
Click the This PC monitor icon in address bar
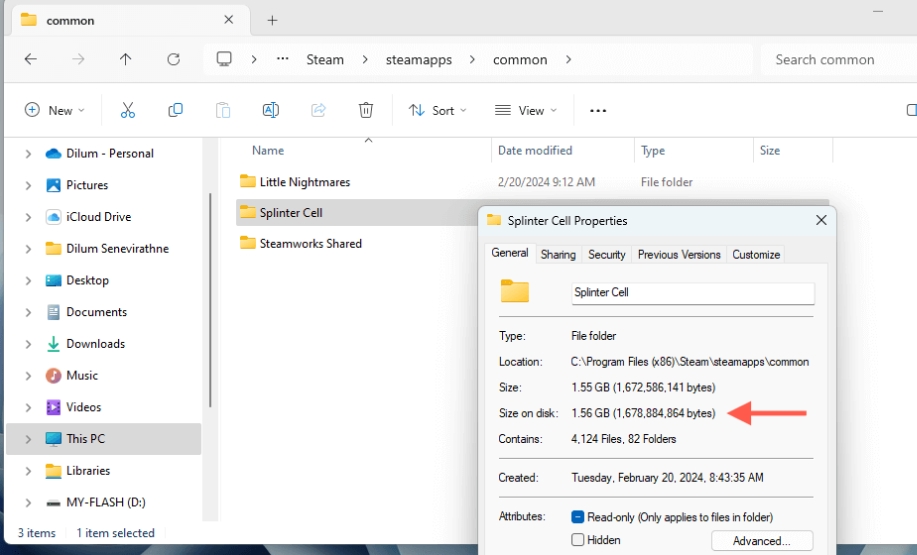tap(224, 59)
